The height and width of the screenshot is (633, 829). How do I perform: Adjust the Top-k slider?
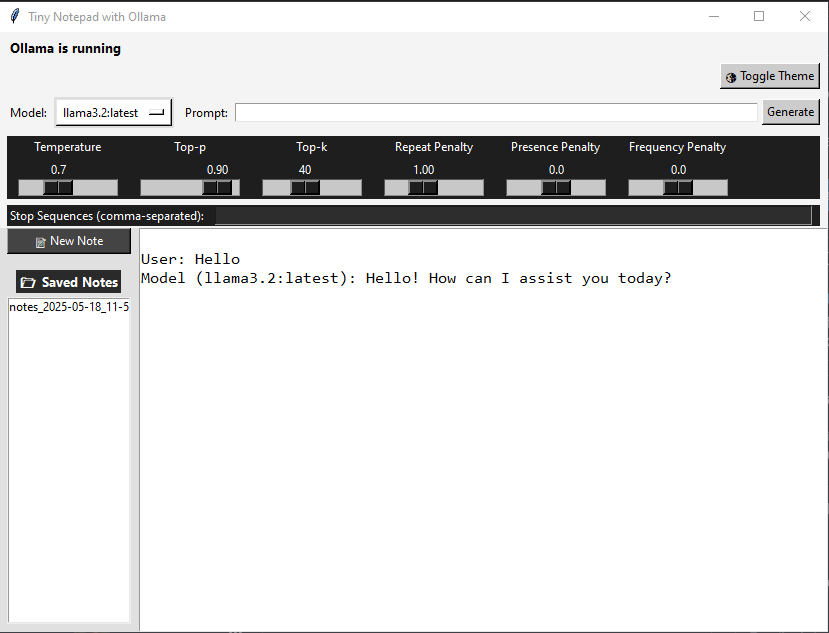(312, 187)
